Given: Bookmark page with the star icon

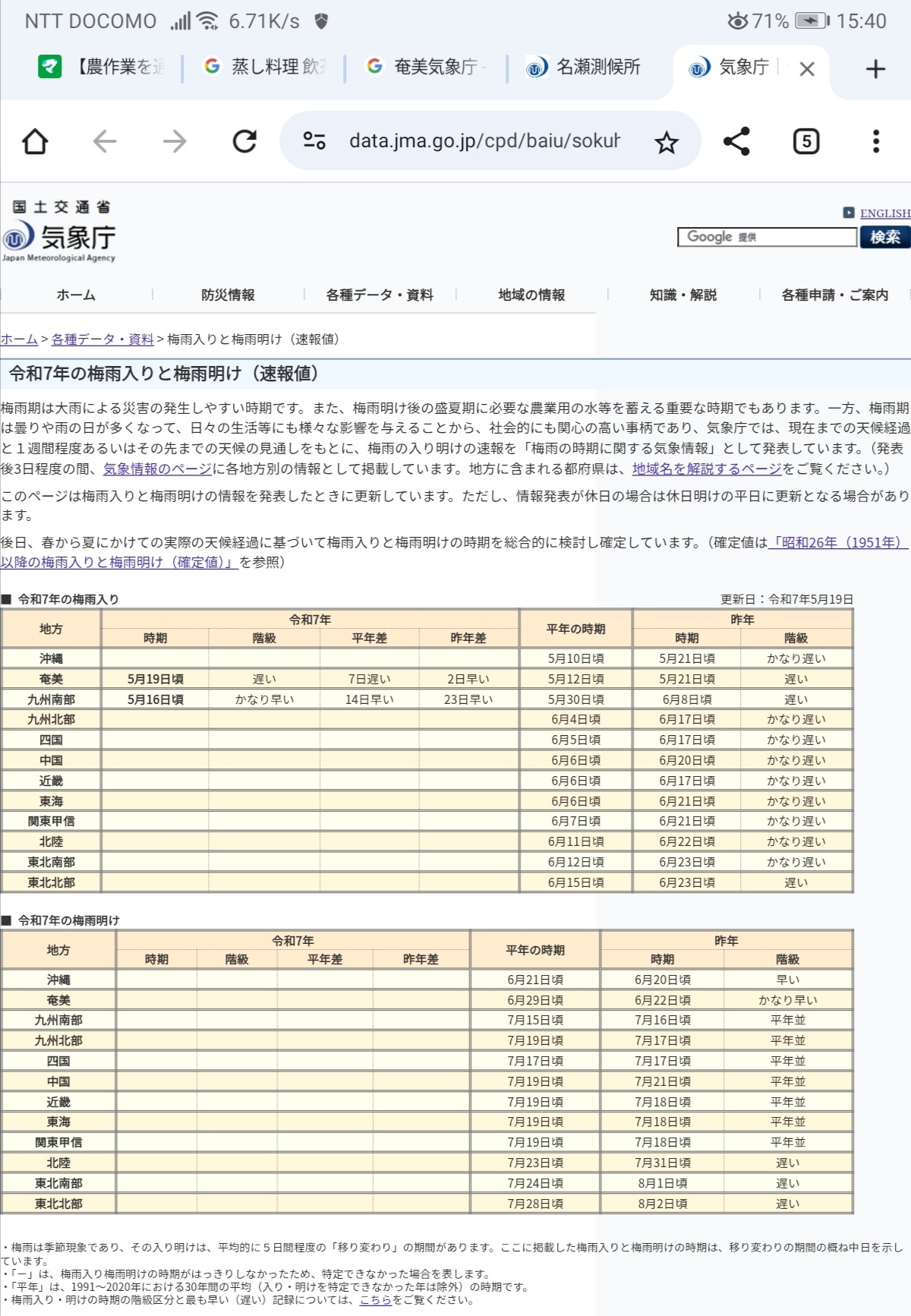Looking at the screenshot, I should [667, 142].
